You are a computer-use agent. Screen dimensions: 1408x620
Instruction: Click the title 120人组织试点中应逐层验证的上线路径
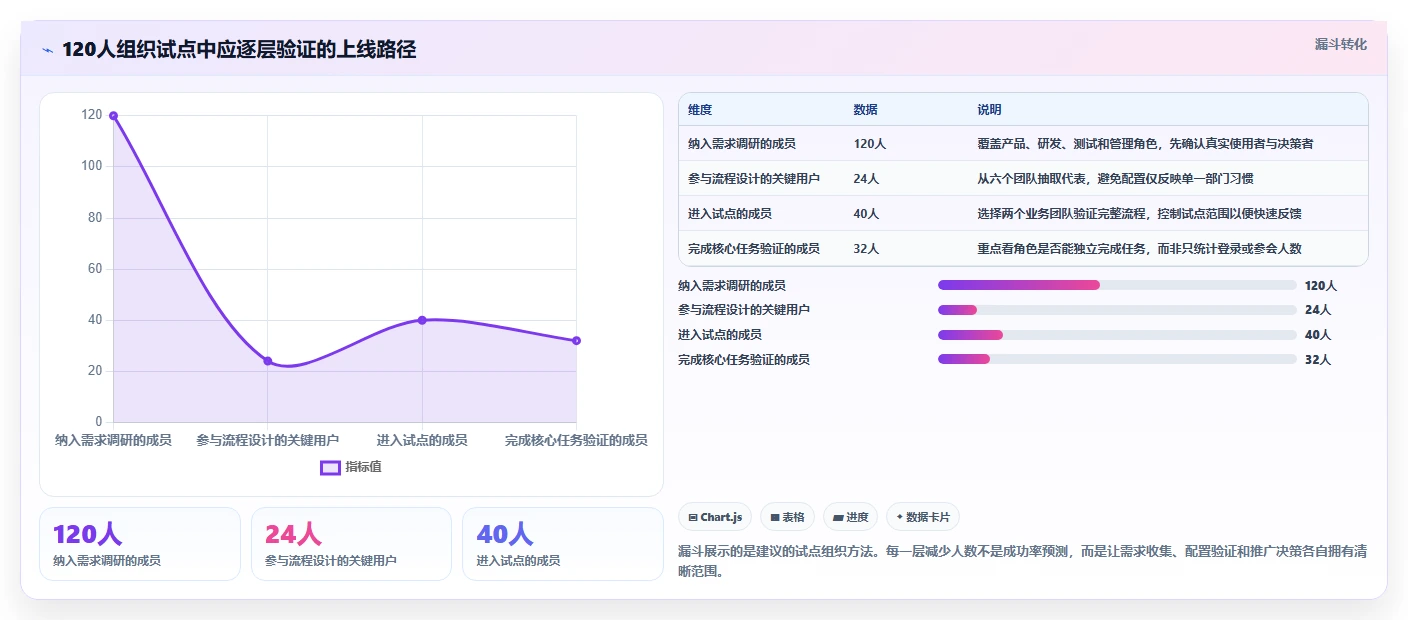click(x=239, y=50)
